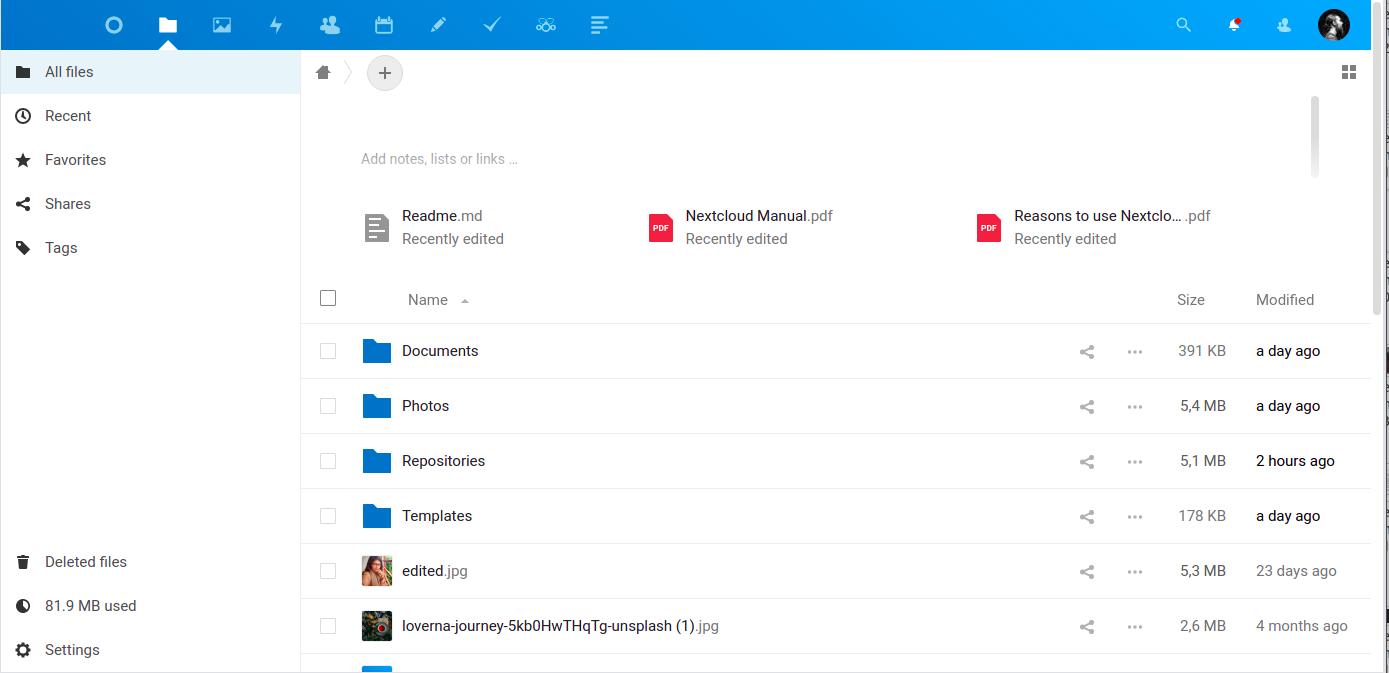Open the Files app icon
The image size is (1389, 673).
(168, 25)
